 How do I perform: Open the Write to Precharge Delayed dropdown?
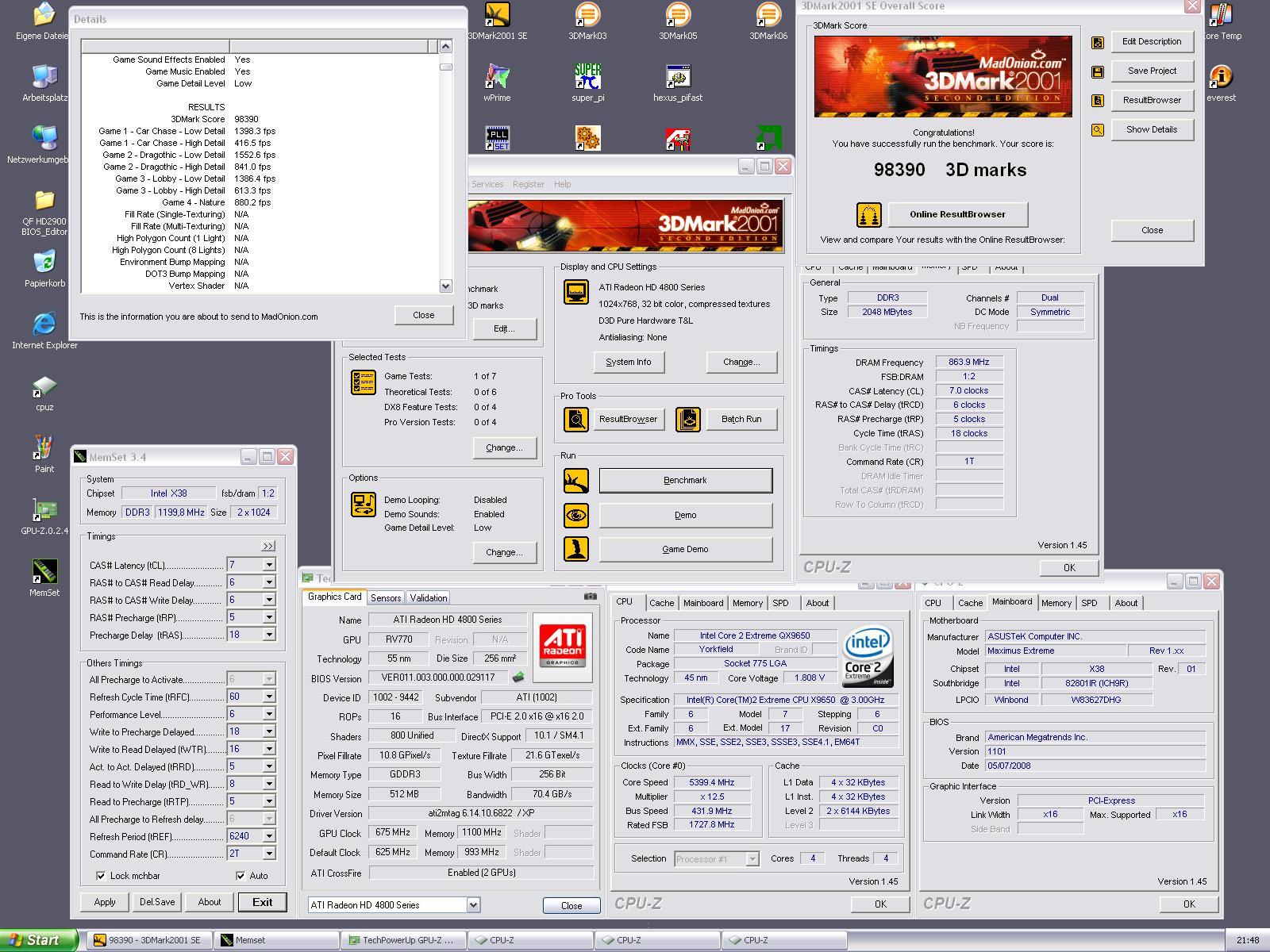[x=269, y=731]
